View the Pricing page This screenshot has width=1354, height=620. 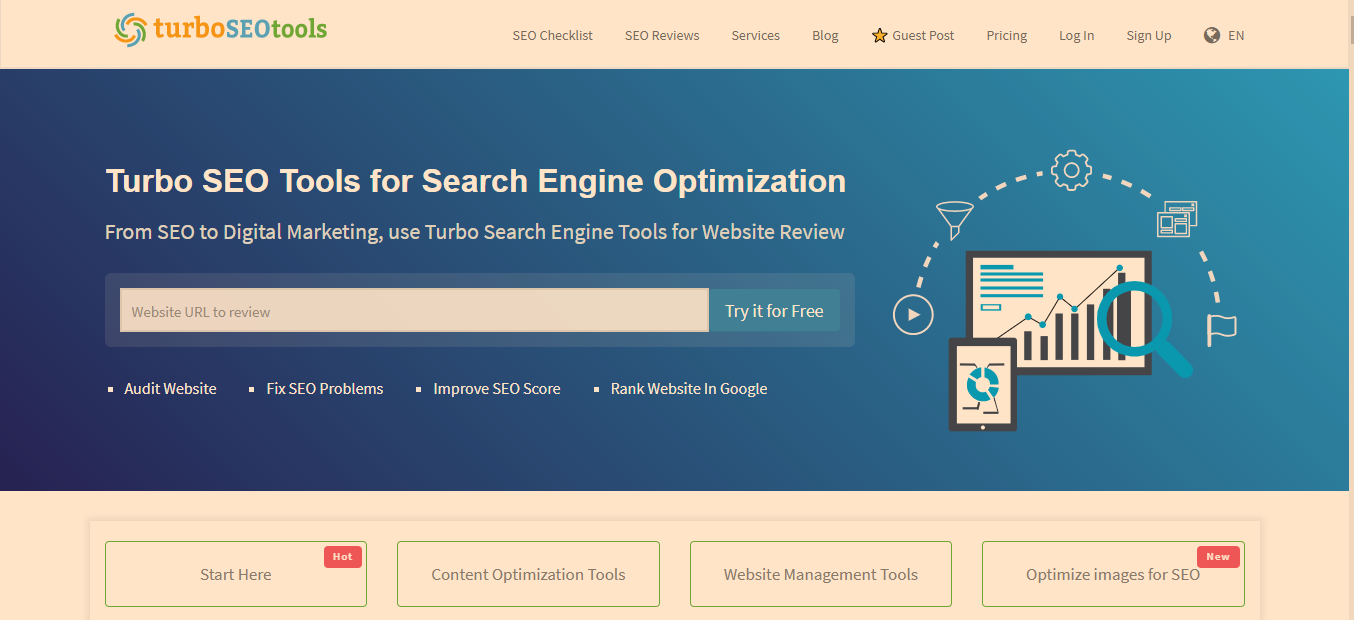click(x=1006, y=35)
